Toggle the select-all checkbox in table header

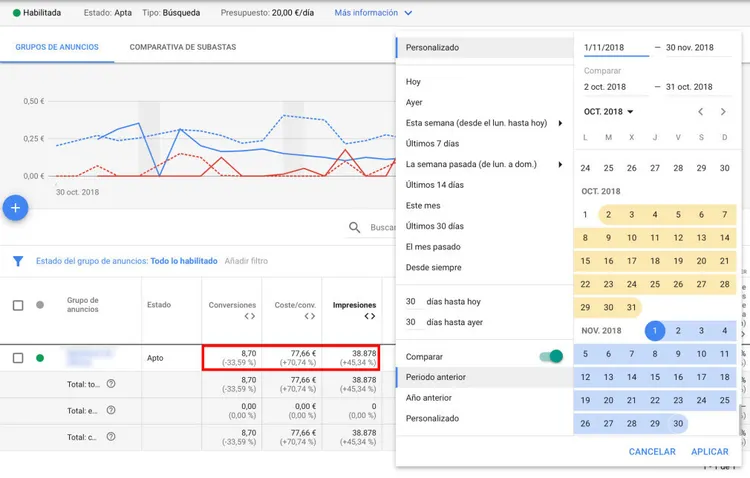point(18,305)
